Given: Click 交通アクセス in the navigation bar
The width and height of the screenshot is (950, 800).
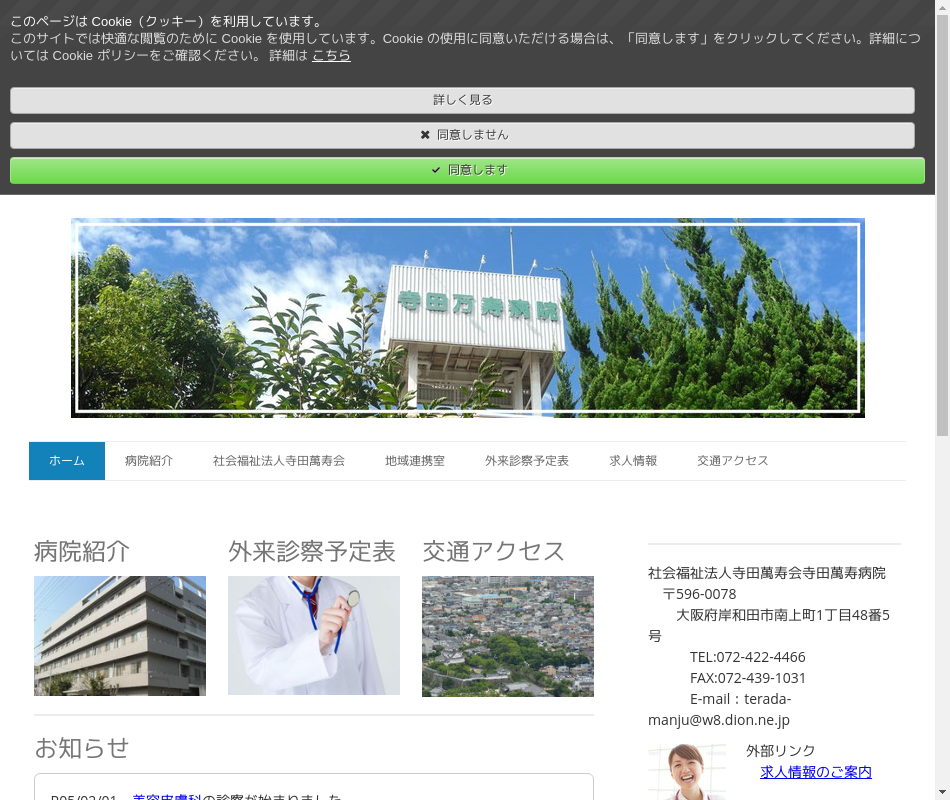Looking at the screenshot, I should [733, 461].
